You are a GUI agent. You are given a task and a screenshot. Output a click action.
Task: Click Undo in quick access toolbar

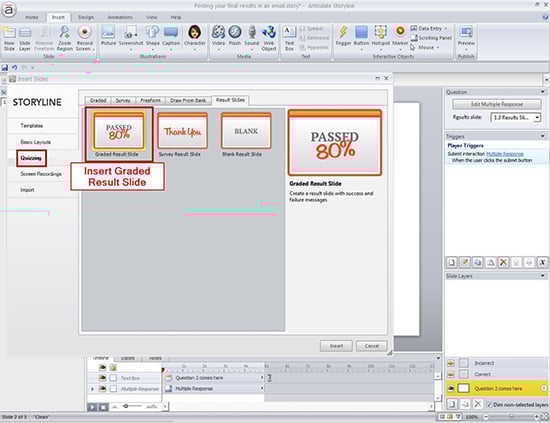(14, 68)
